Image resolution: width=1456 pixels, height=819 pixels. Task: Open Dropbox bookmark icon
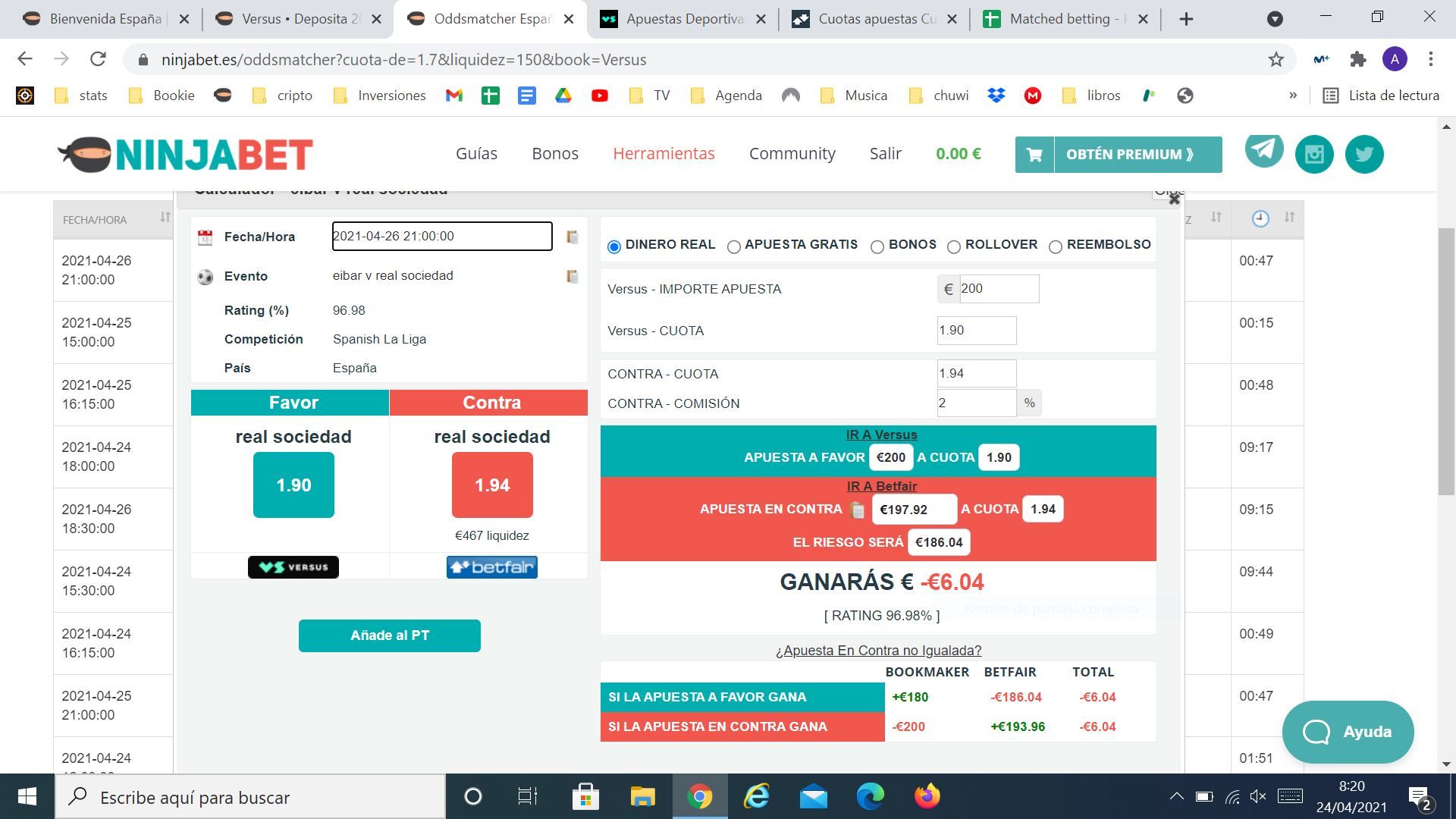(996, 96)
